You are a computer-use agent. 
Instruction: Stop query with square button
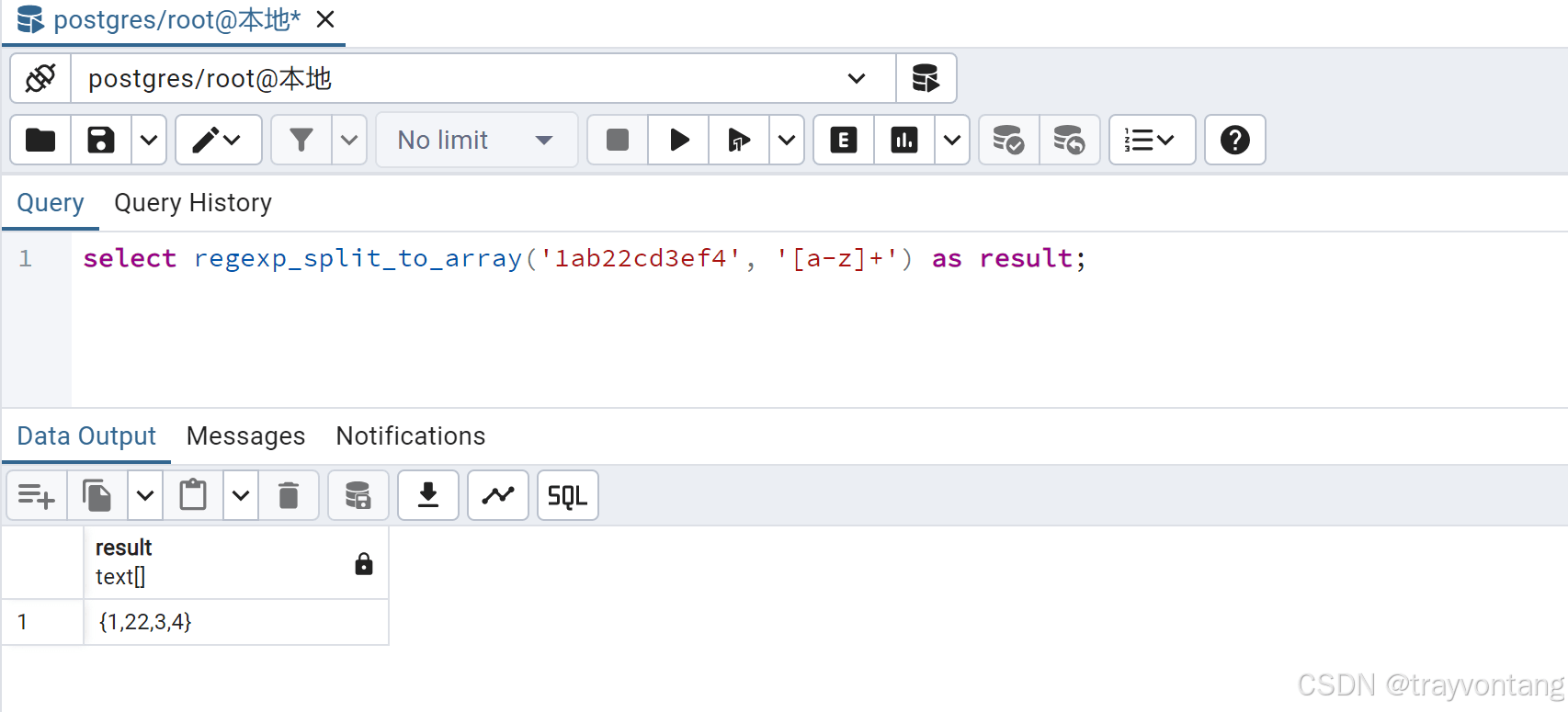coord(618,140)
